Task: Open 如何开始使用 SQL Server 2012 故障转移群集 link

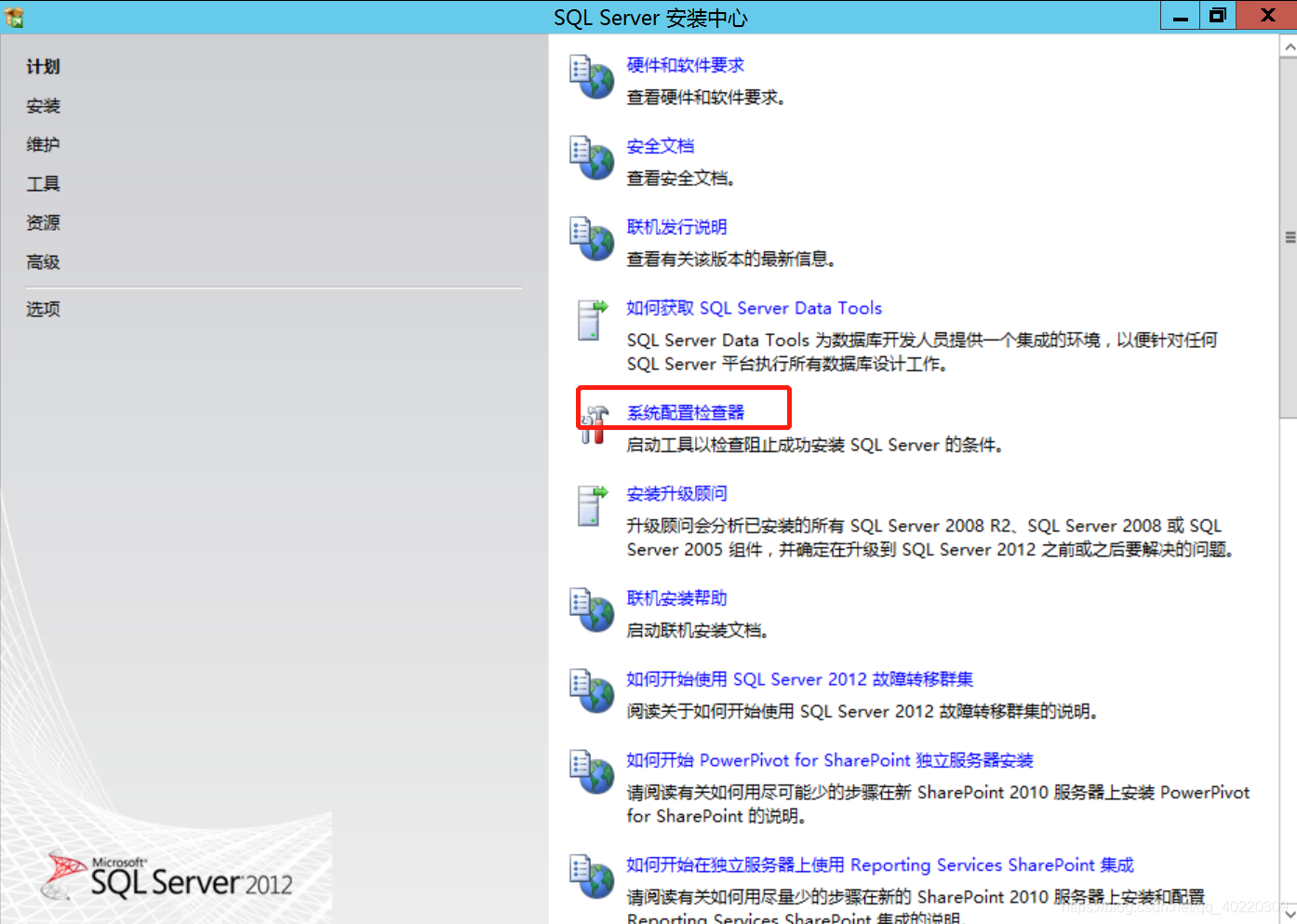Action: (x=799, y=679)
